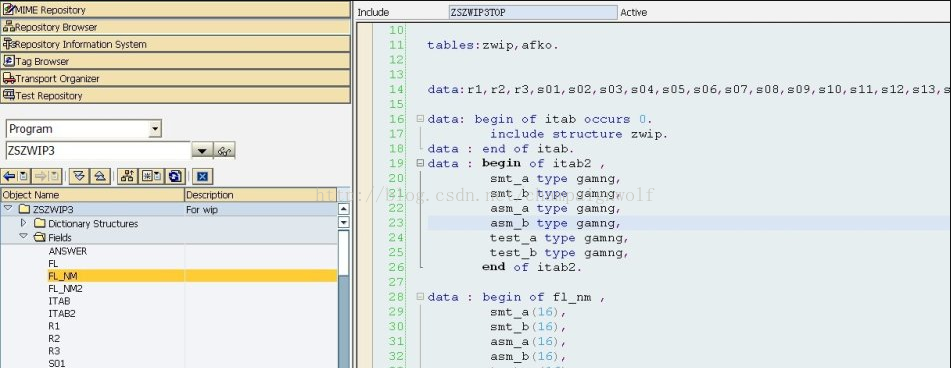The height and width of the screenshot is (368, 951).
Task: Click the Object Name column header
Action: click(x=92, y=195)
